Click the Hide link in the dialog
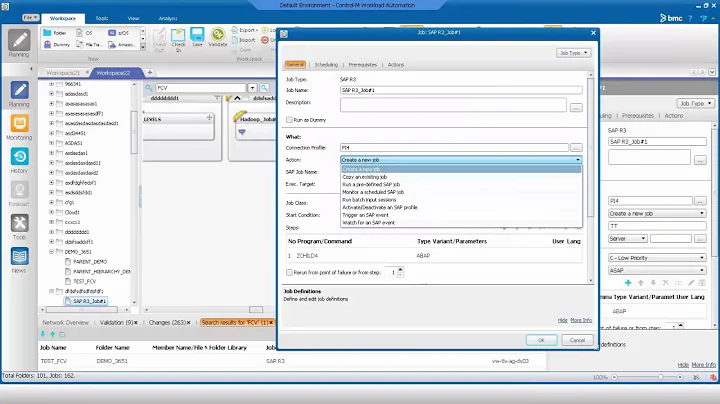This screenshot has height=404, width=720. (x=562, y=320)
